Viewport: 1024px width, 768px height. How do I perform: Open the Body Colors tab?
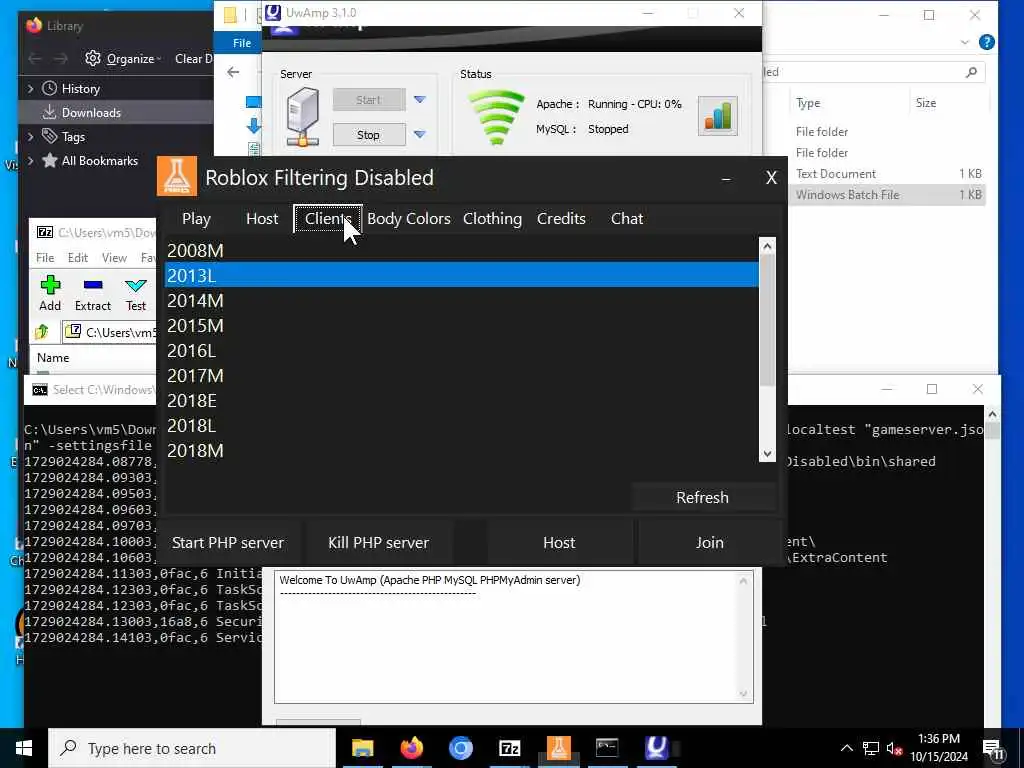(409, 219)
